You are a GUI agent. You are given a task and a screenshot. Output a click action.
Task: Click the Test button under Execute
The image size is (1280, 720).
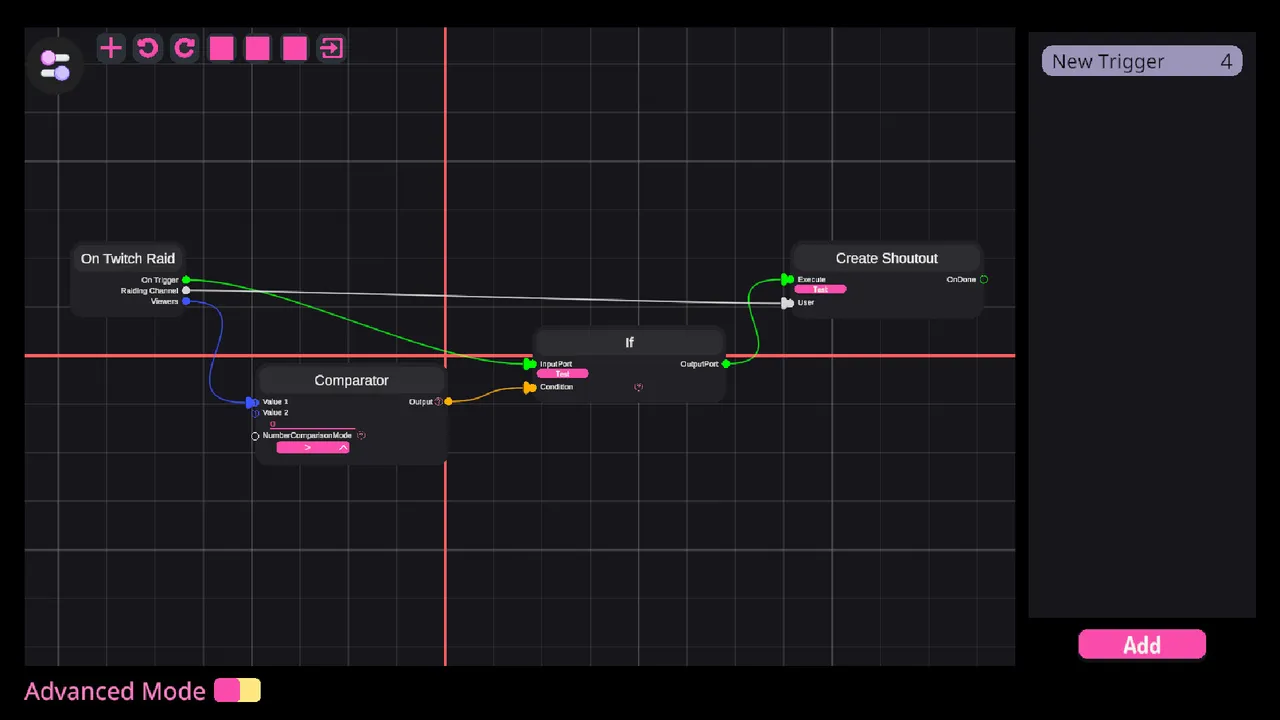(x=820, y=290)
